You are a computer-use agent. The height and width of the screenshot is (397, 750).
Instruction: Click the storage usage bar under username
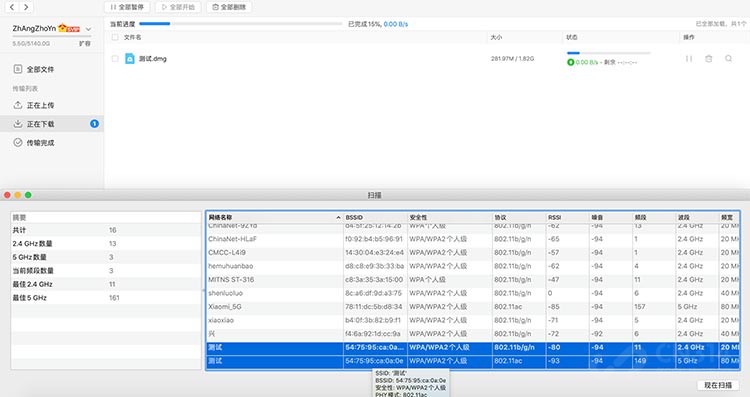tap(52, 36)
